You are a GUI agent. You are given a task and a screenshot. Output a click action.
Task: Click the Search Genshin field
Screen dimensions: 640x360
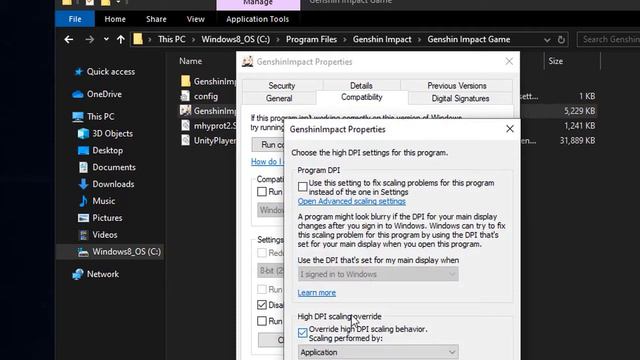point(609,40)
